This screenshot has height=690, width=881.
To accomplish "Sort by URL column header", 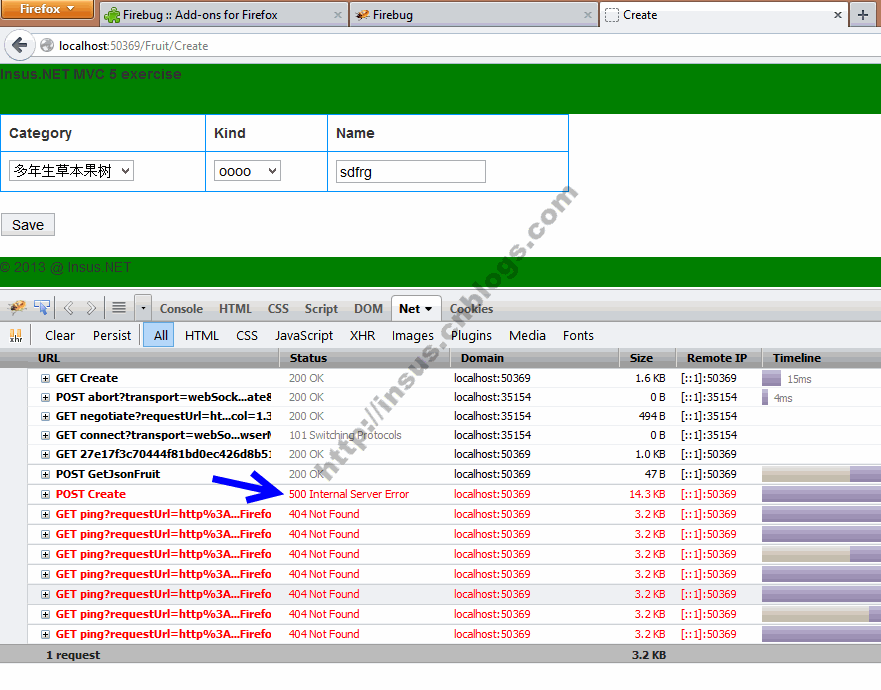I will point(153,358).
